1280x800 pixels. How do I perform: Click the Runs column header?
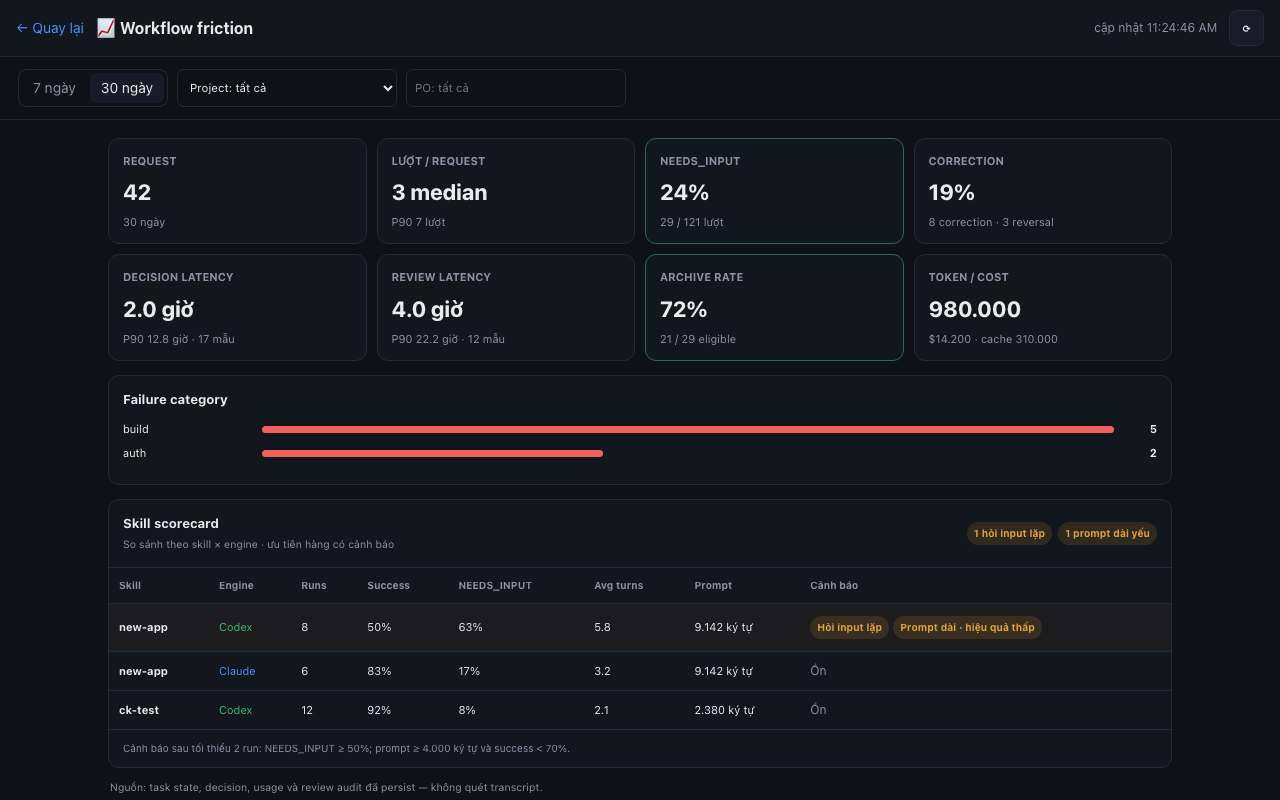click(x=314, y=585)
